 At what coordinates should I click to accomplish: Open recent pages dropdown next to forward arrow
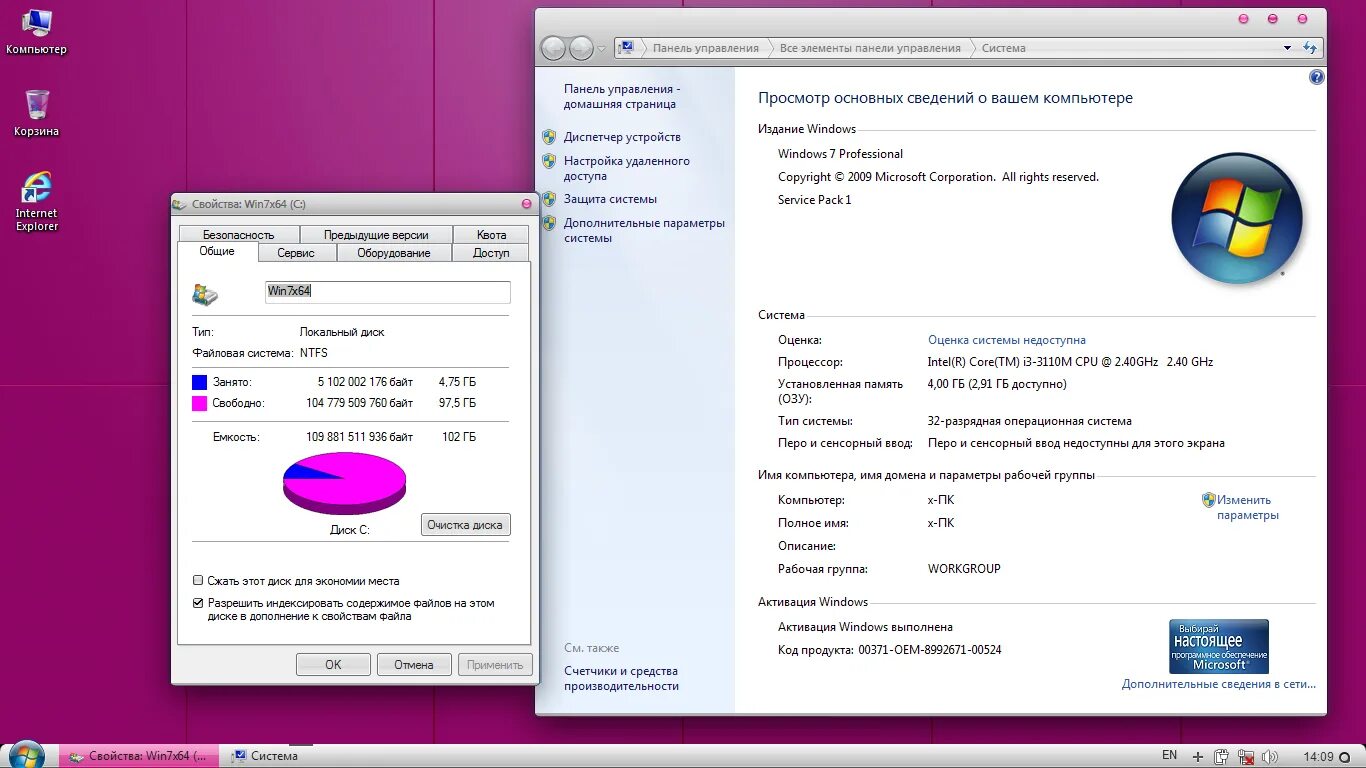tap(602, 48)
